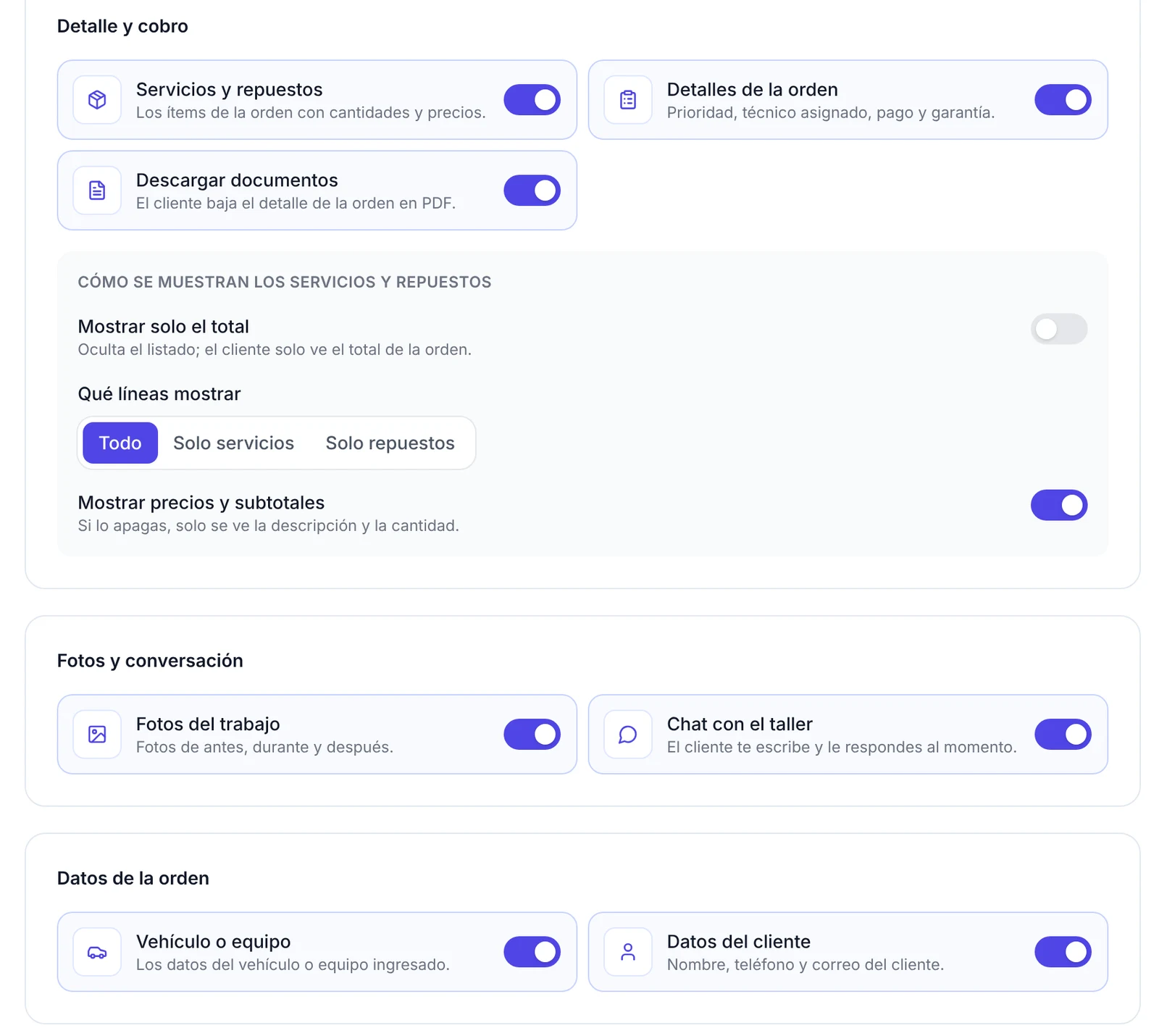Click 'Nombre, teléfono y correo del cliente.' text
Image resolution: width=1159 pixels, height=1036 pixels.
[x=806, y=964]
